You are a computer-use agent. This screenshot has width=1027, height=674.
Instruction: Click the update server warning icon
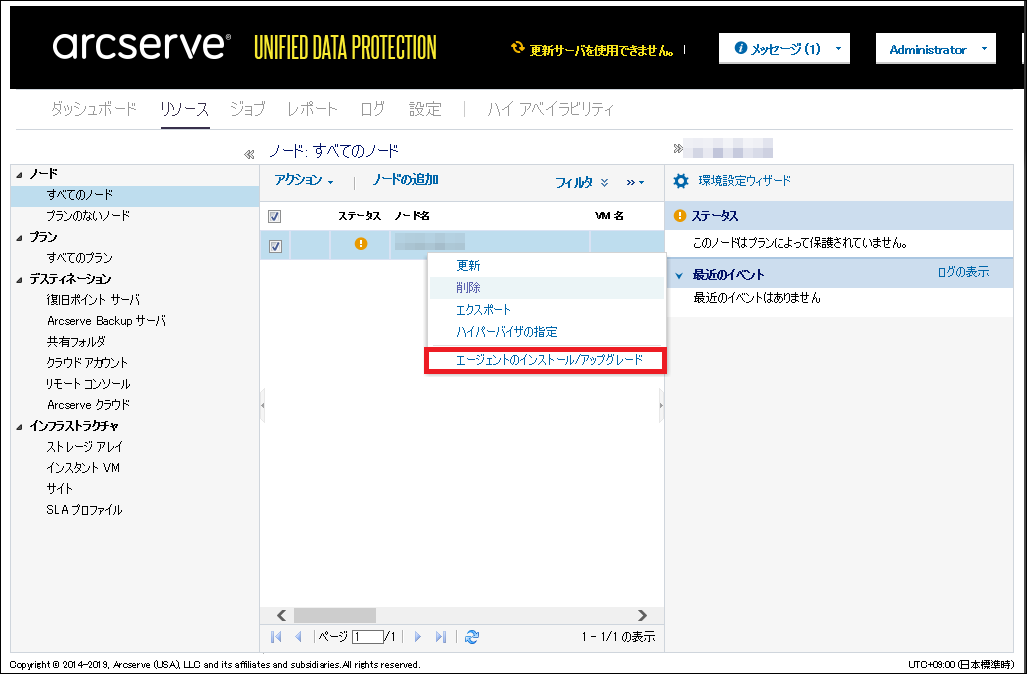517,48
